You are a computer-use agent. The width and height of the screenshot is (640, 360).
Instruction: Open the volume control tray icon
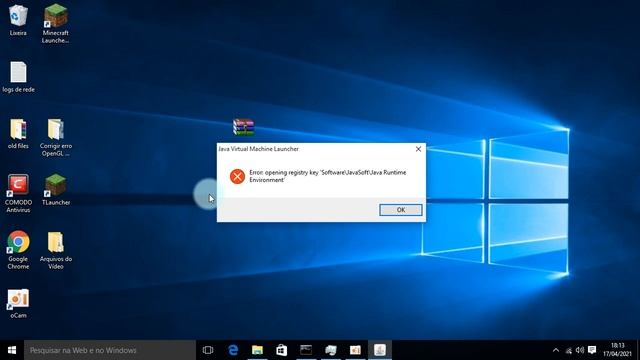(580, 350)
